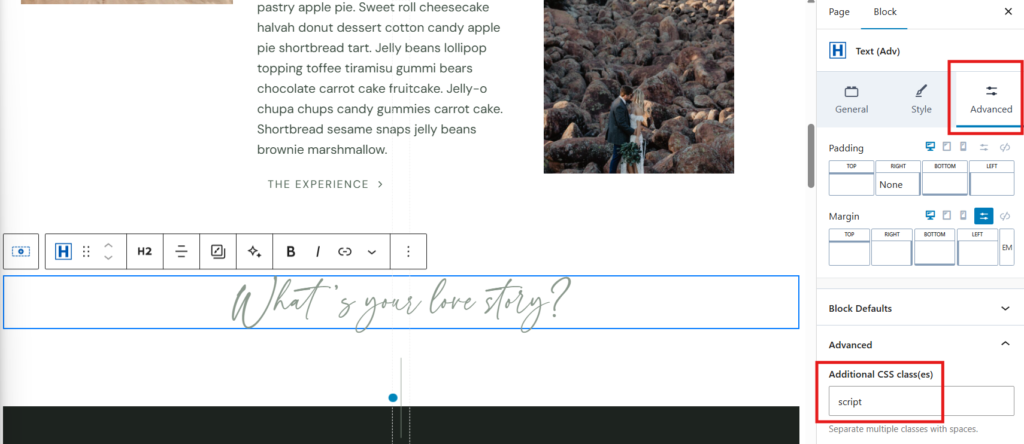Screen dimensions: 1024x444
Task: Switch to the Page tab
Action: [839, 12]
